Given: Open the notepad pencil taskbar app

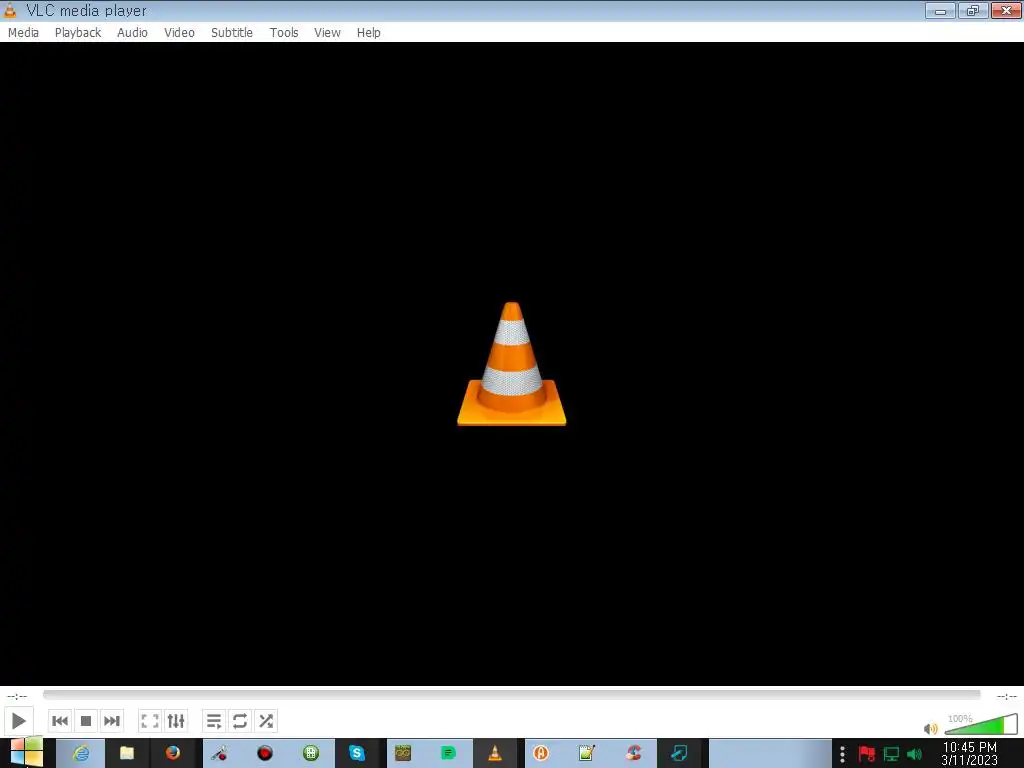Looking at the screenshot, I should coord(586,753).
